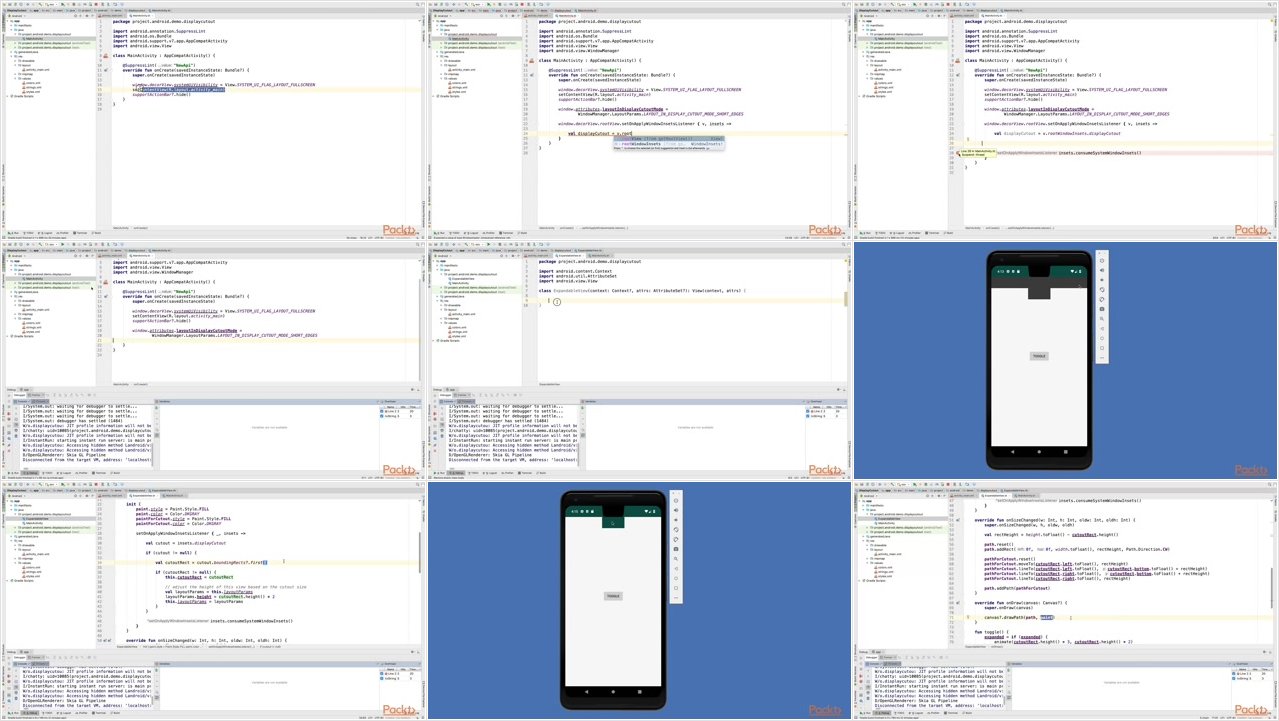
Task: Open thumbnail showing canvas.drawPath code
Action: (x=1066, y=600)
